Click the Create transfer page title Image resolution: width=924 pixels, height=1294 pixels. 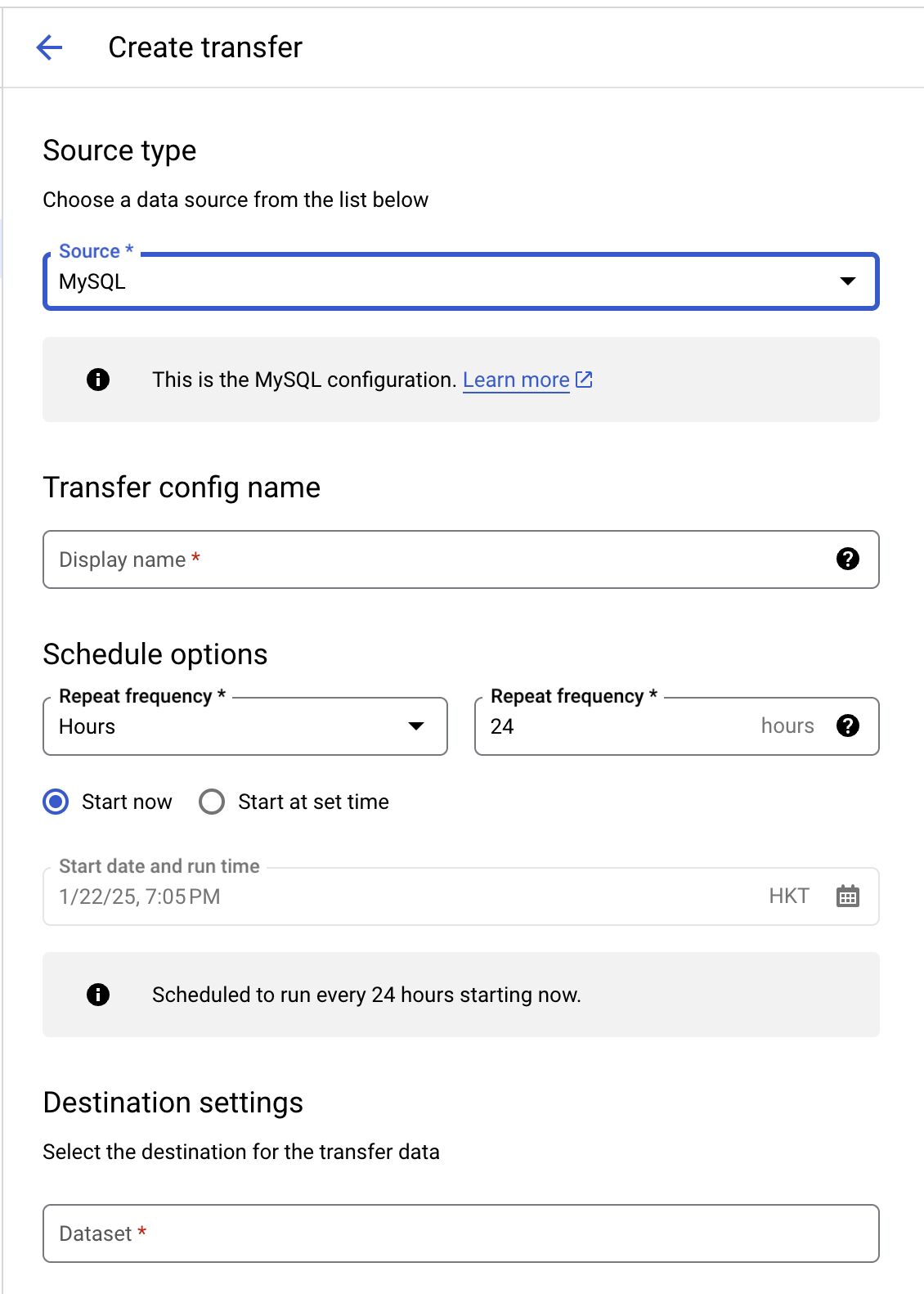pyautogui.click(x=205, y=47)
